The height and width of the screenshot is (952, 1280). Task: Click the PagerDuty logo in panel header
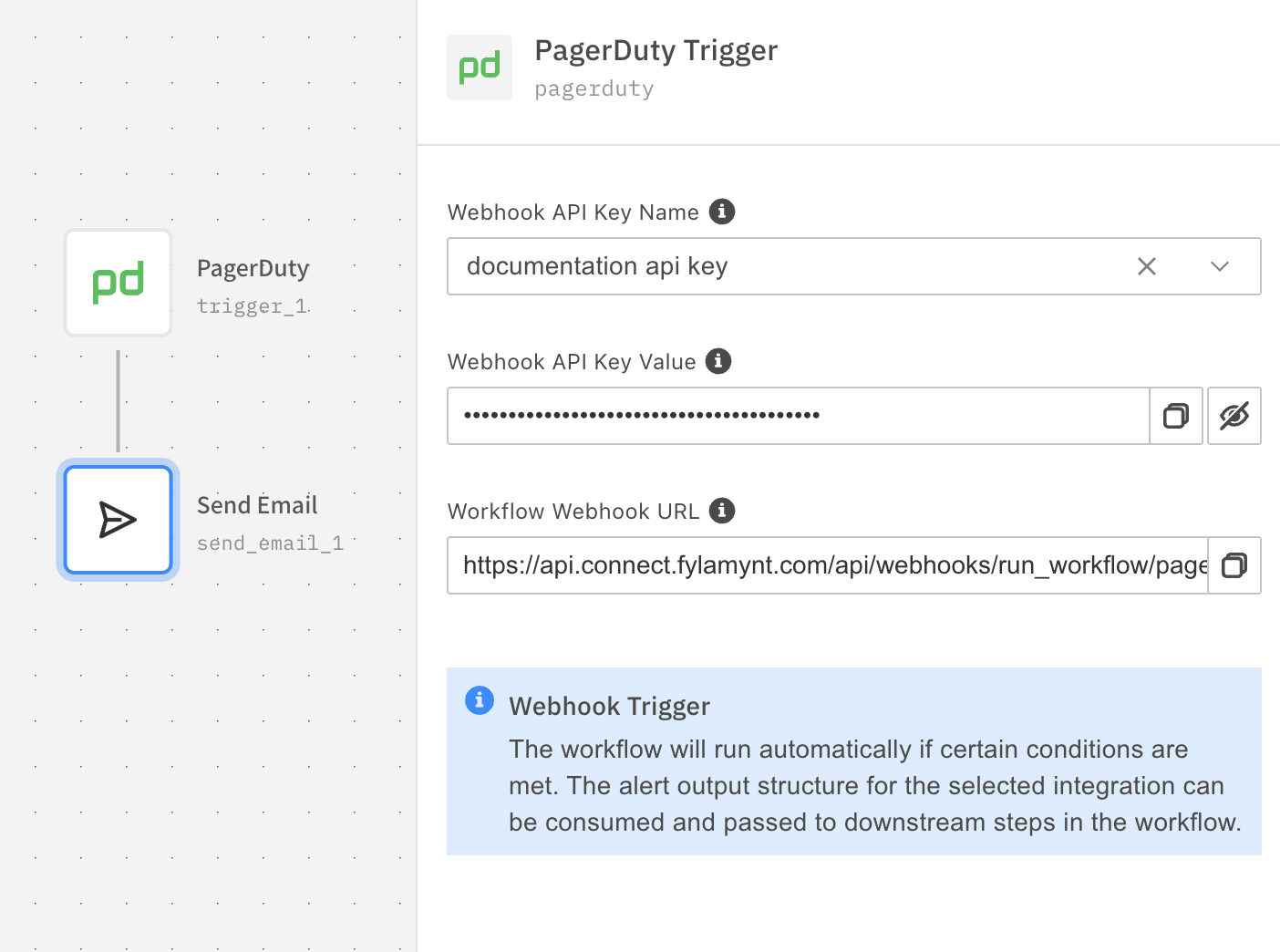coord(480,67)
